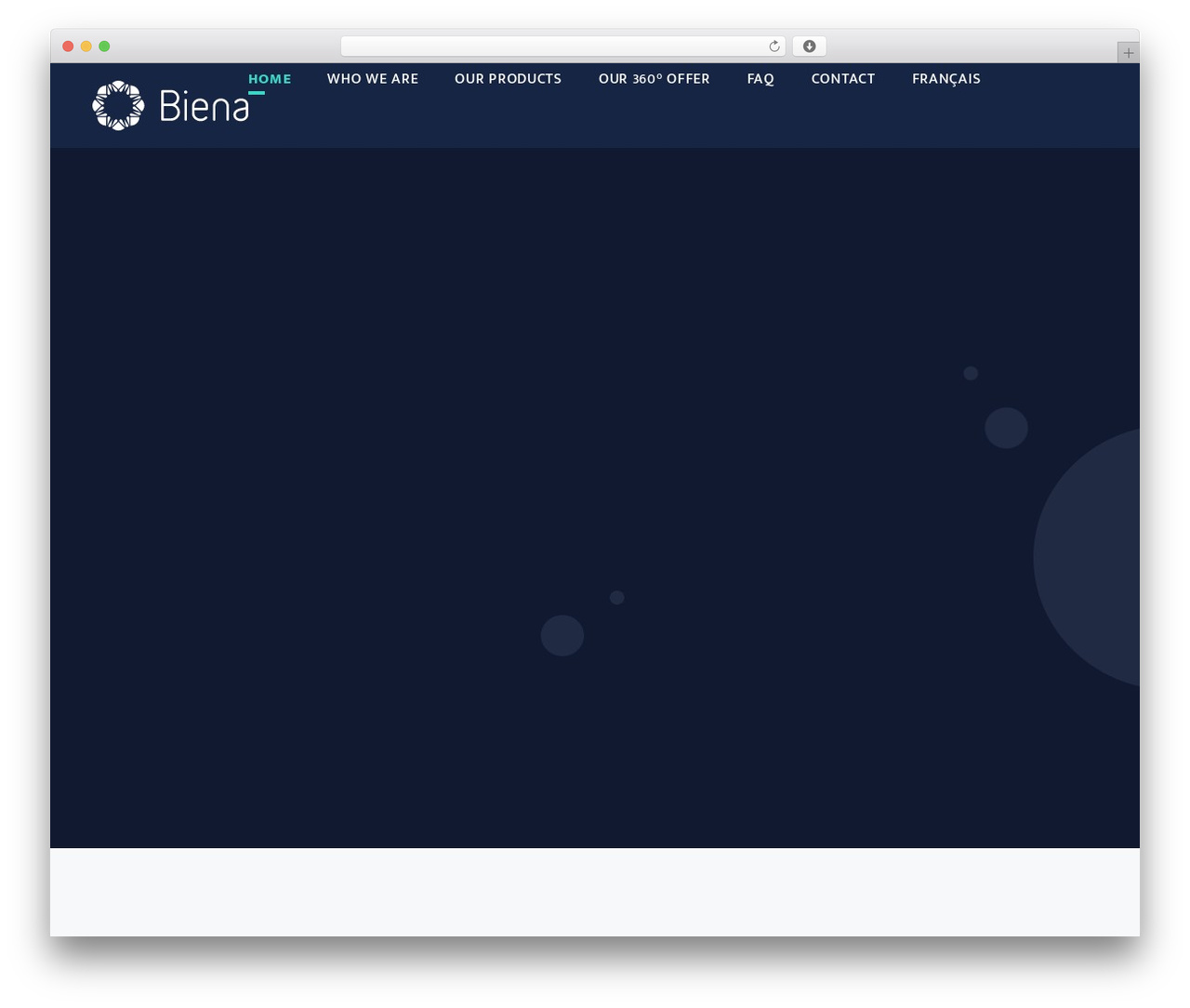The height and width of the screenshot is (1008, 1190).
Task: Close the browser window
Action: [x=68, y=46]
